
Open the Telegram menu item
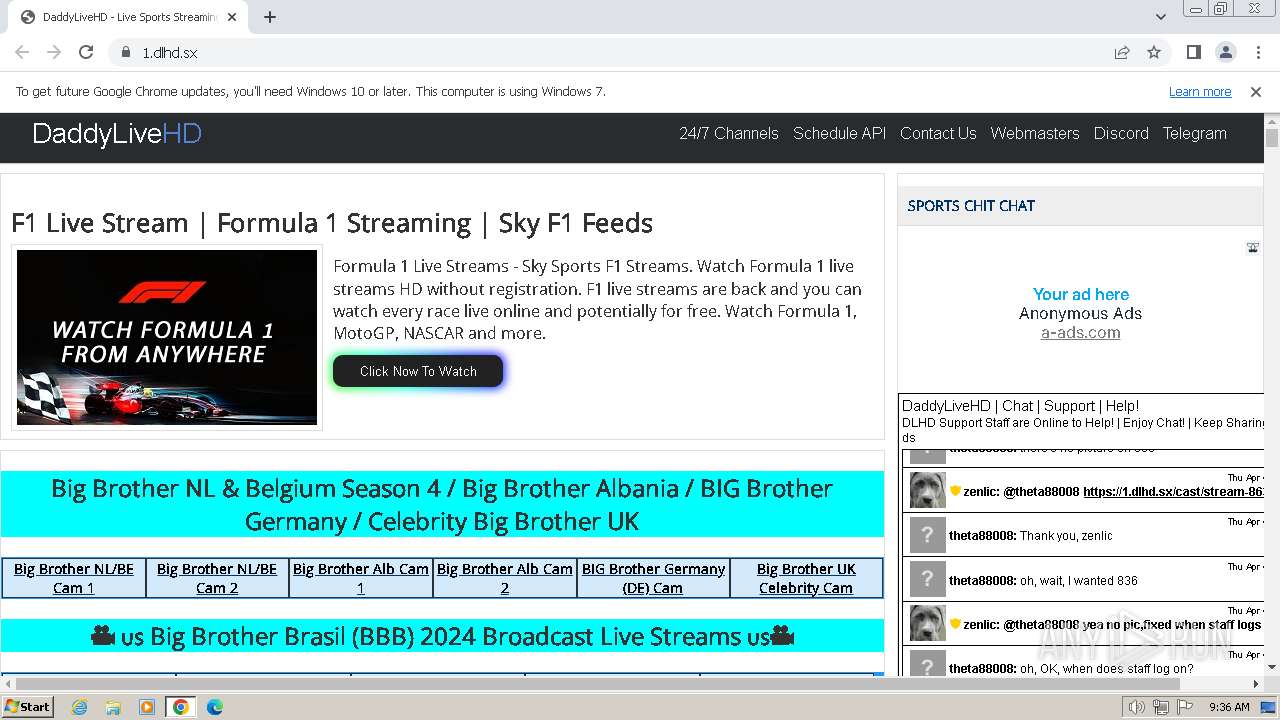pyautogui.click(x=1194, y=133)
